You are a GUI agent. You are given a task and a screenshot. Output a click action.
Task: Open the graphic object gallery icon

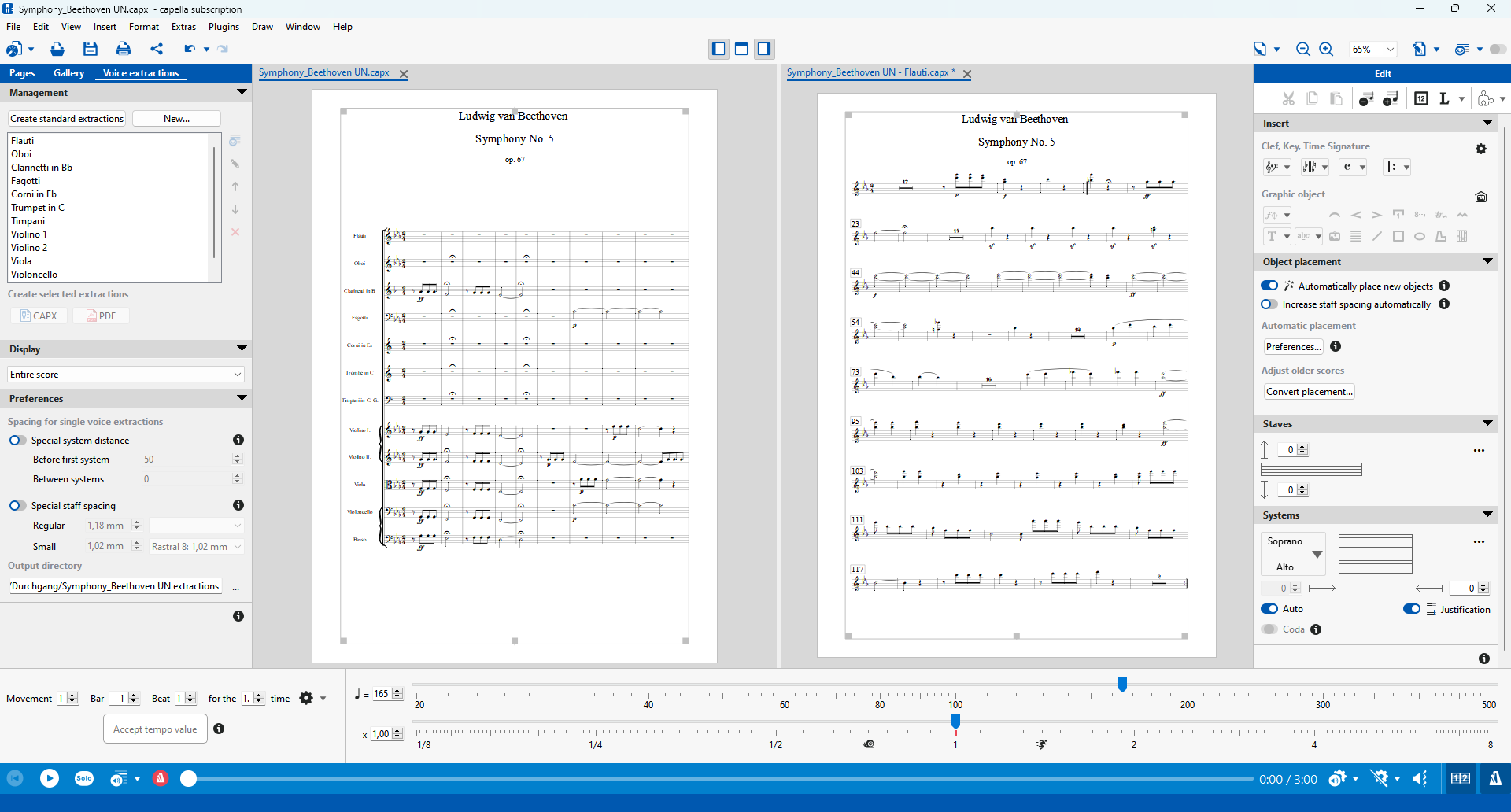click(x=1481, y=197)
